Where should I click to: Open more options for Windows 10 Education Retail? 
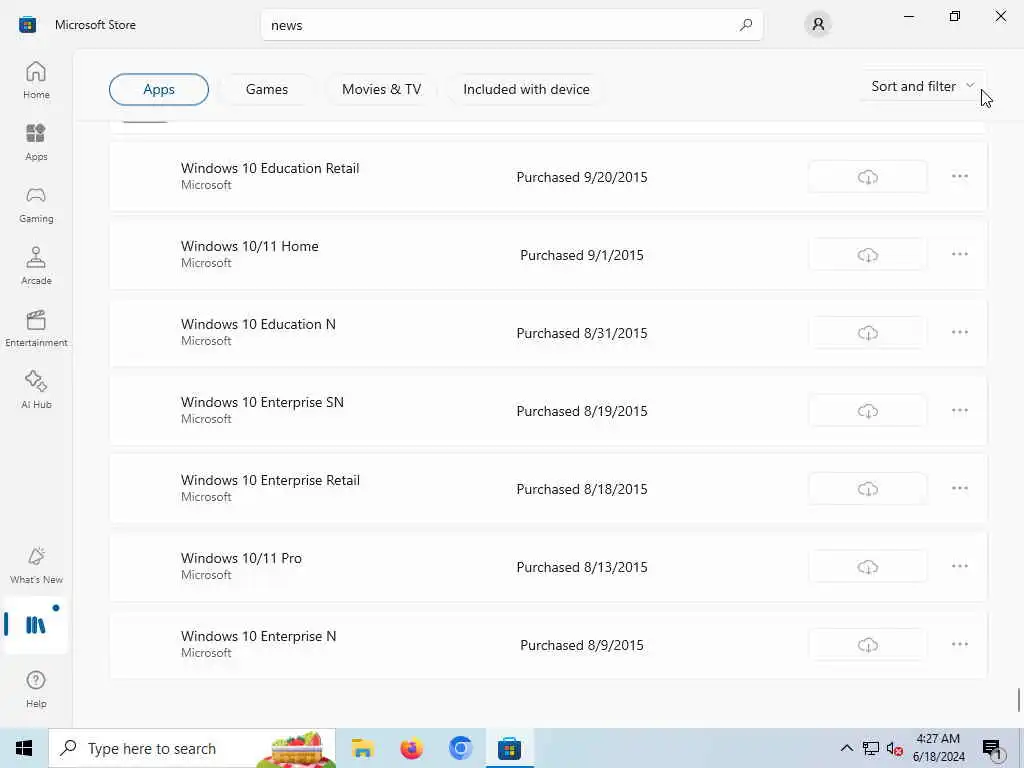pyautogui.click(x=959, y=176)
